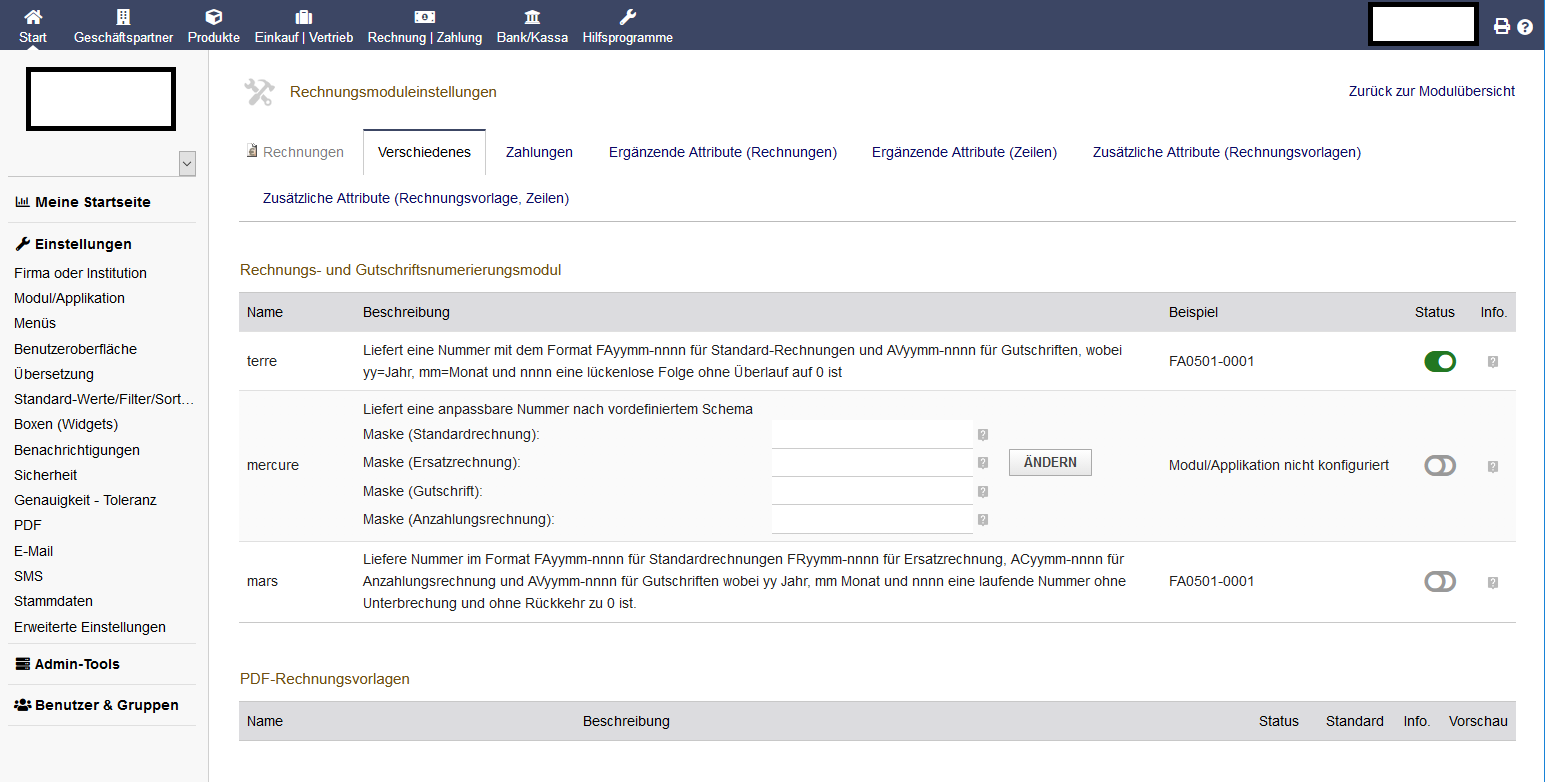This screenshot has width=1545, height=782.
Task: Open Rechnung | Zahlung money icon menu
Action: coord(425,17)
